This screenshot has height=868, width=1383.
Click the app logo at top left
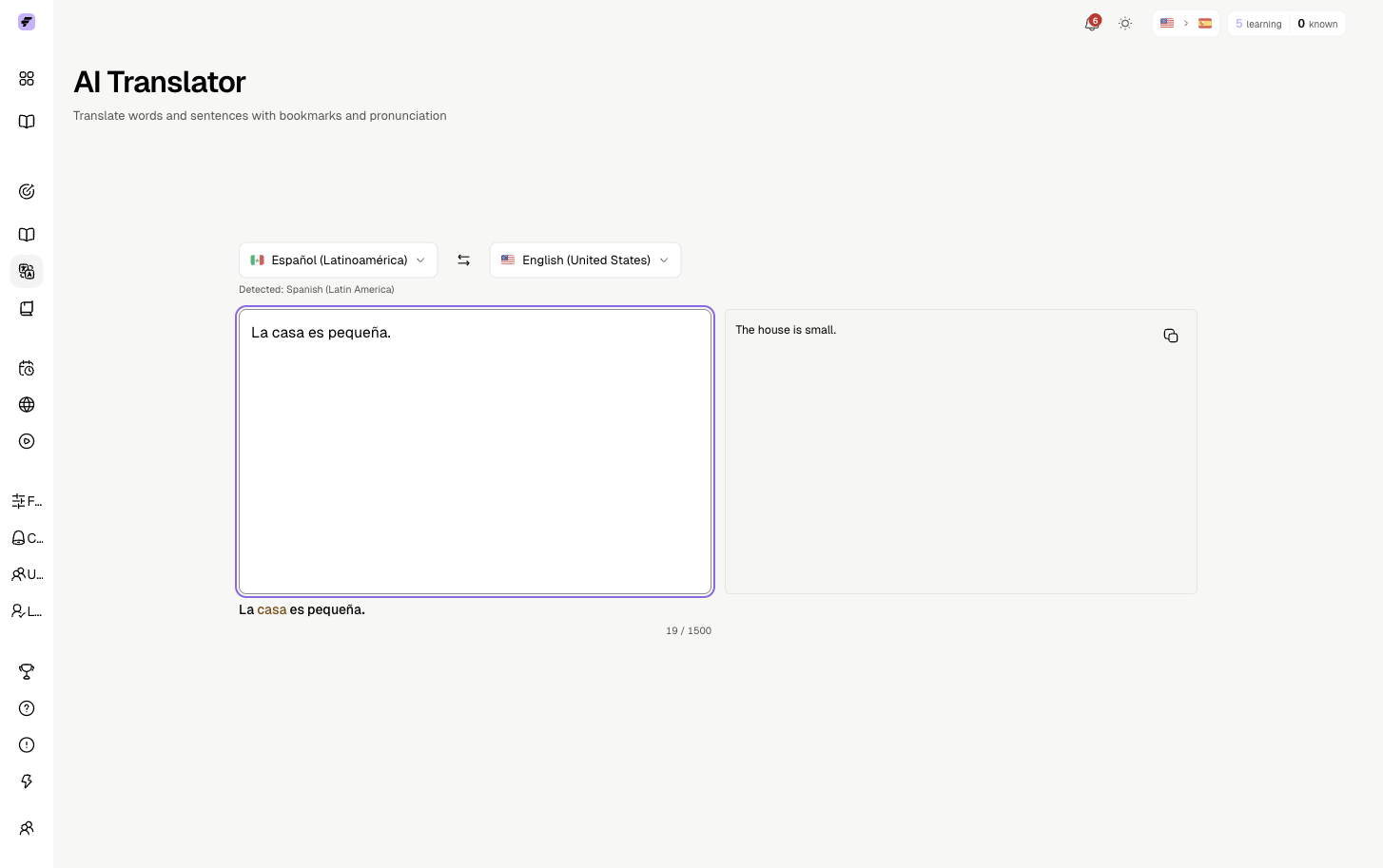point(27,22)
